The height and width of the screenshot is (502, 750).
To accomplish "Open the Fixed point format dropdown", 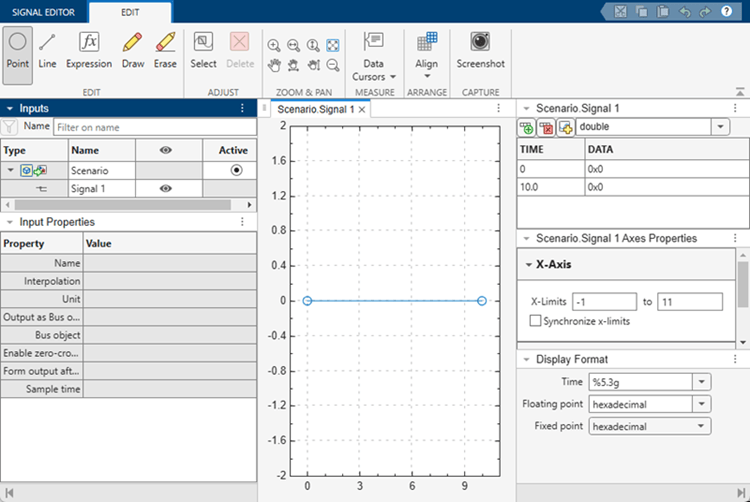I will pos(702,426).
